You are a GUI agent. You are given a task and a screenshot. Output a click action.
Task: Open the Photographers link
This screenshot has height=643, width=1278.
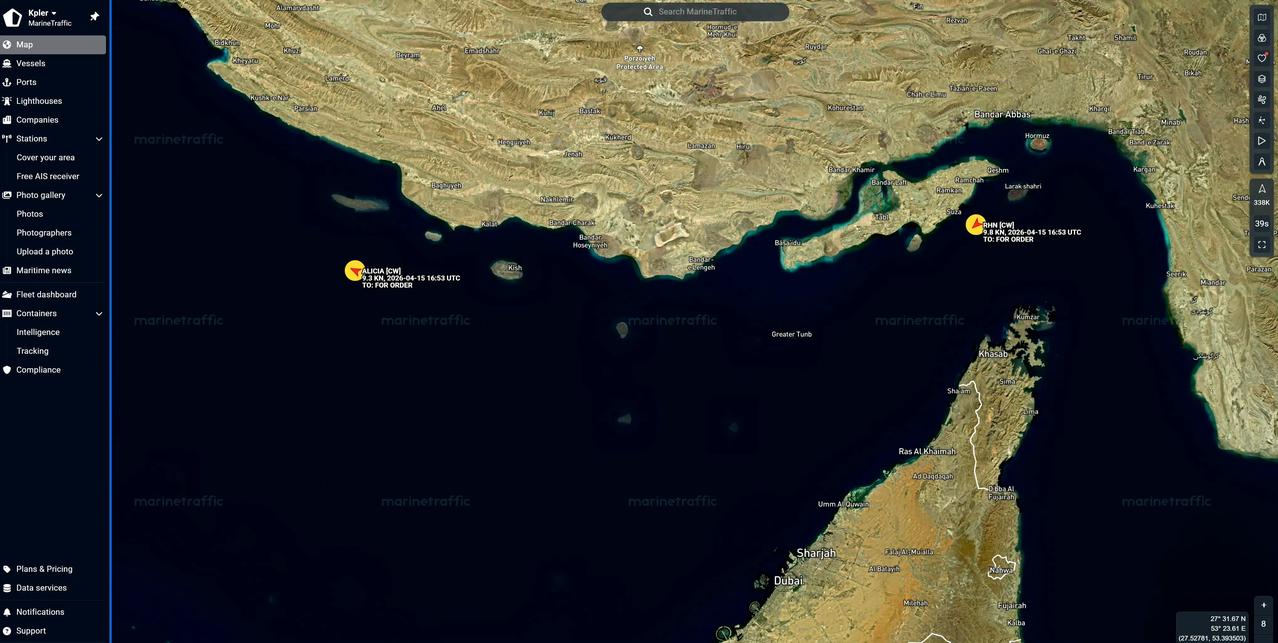[44, 233]
